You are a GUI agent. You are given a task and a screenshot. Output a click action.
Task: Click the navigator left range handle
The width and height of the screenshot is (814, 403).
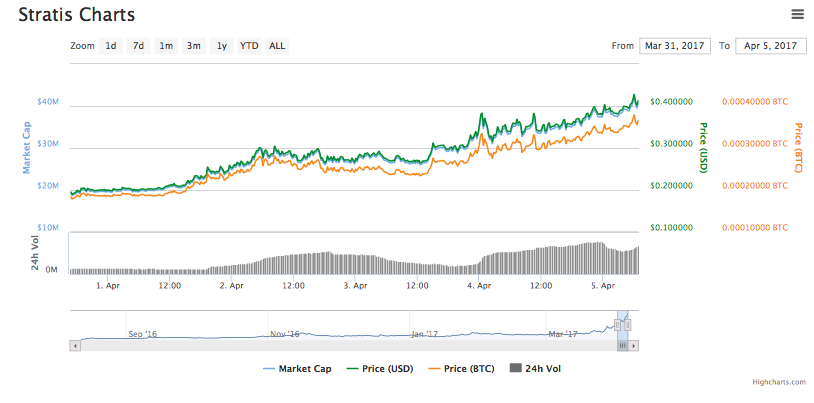pyautogui.click(x=617, y=325)
